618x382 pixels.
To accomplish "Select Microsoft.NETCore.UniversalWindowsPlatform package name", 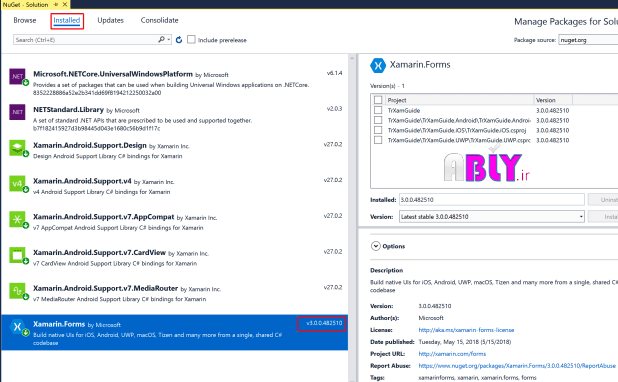I will coord(113,74).
